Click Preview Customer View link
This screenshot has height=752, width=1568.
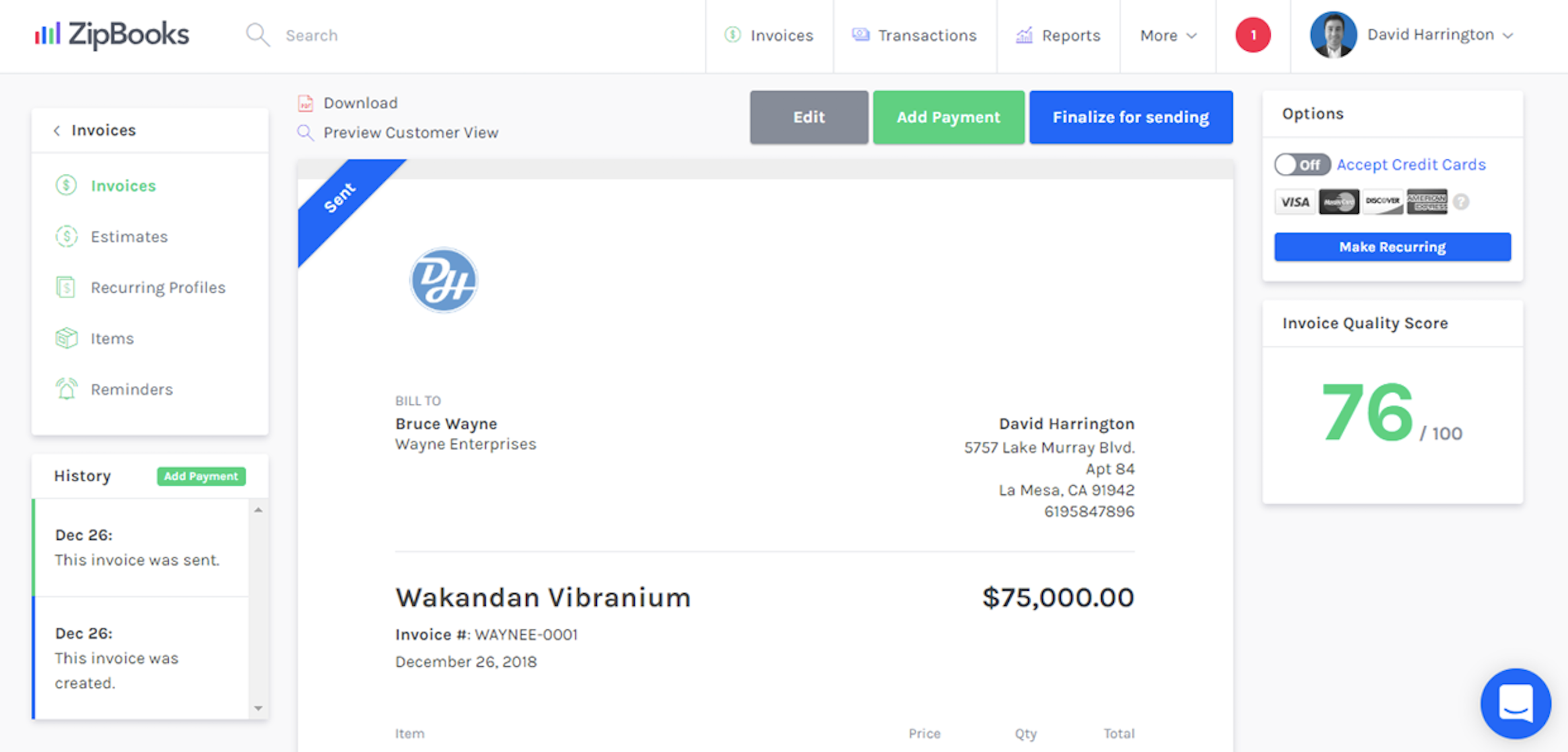tap(410, 133)
